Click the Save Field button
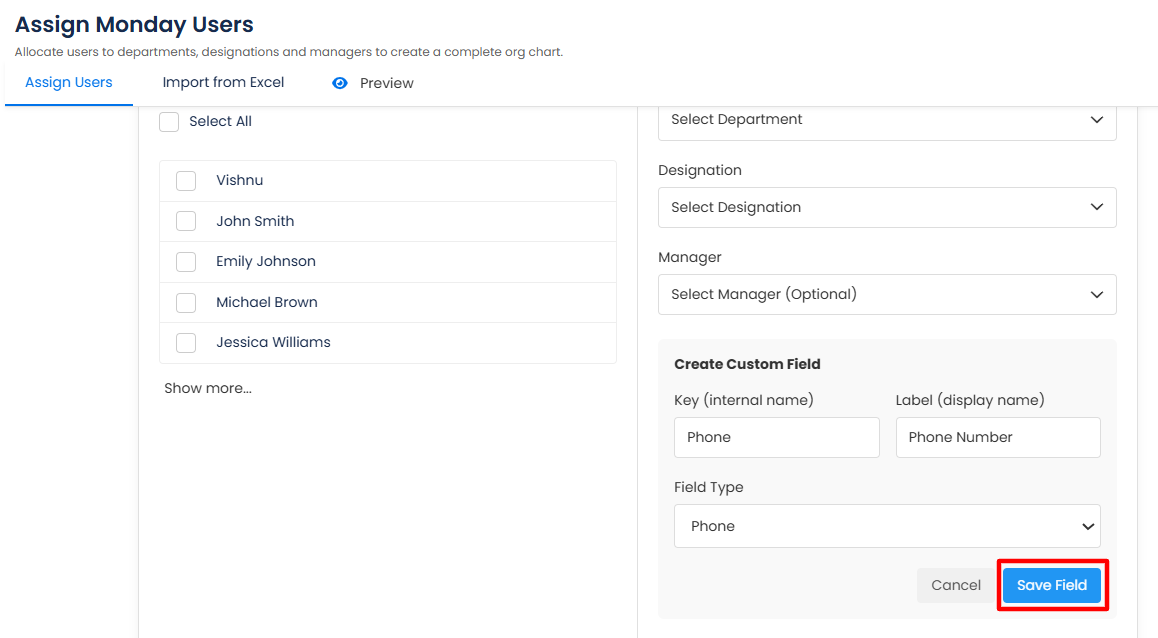The image size is (1158, 638). pos(1052,585)
